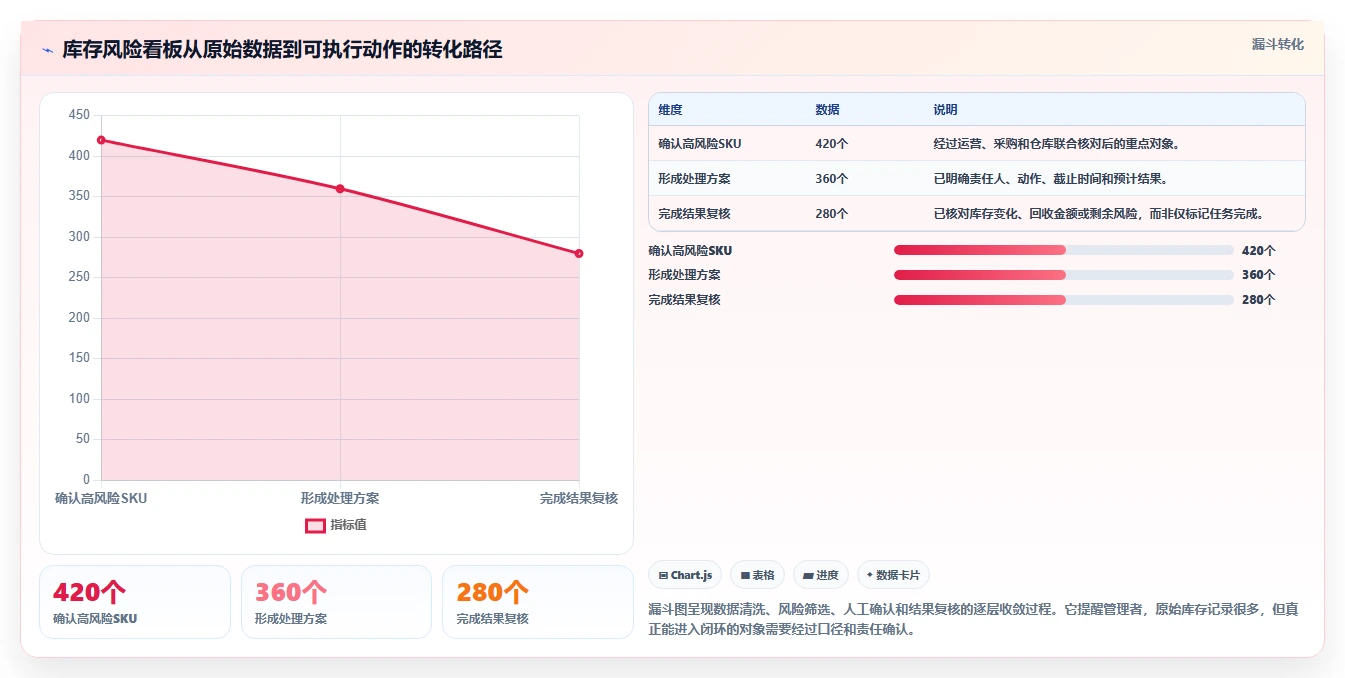
Task: Click the description starting 已明确责任人
Action: (x=1050, y=179)
